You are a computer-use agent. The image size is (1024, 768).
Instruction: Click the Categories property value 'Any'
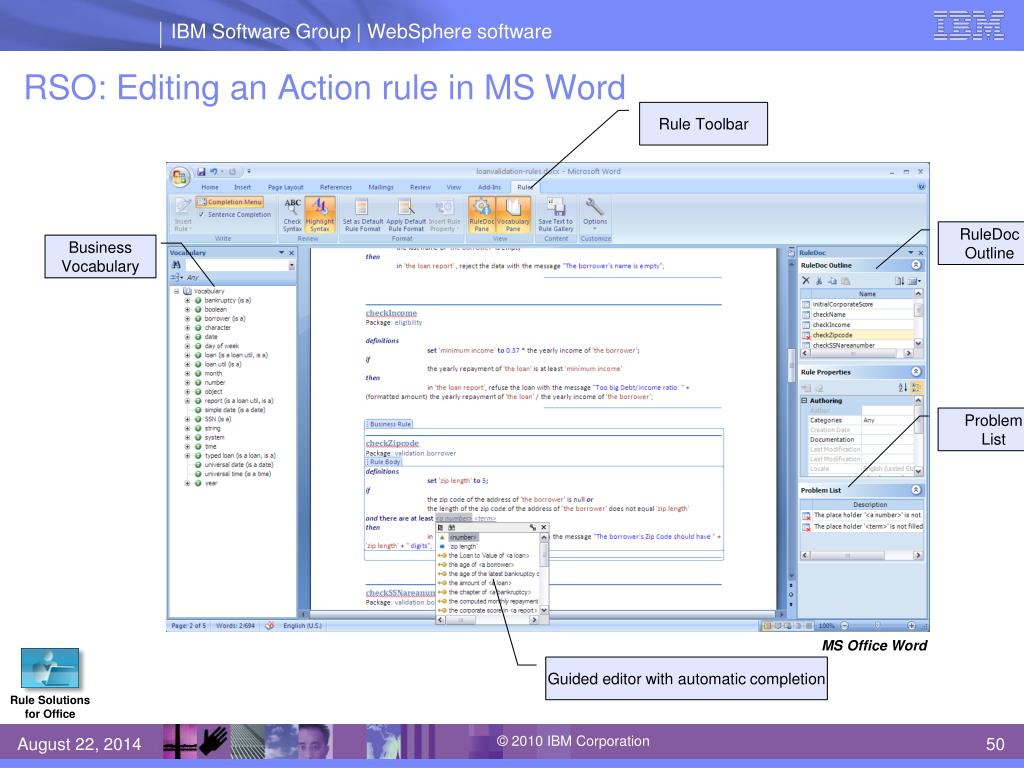(x=887, y=421)
